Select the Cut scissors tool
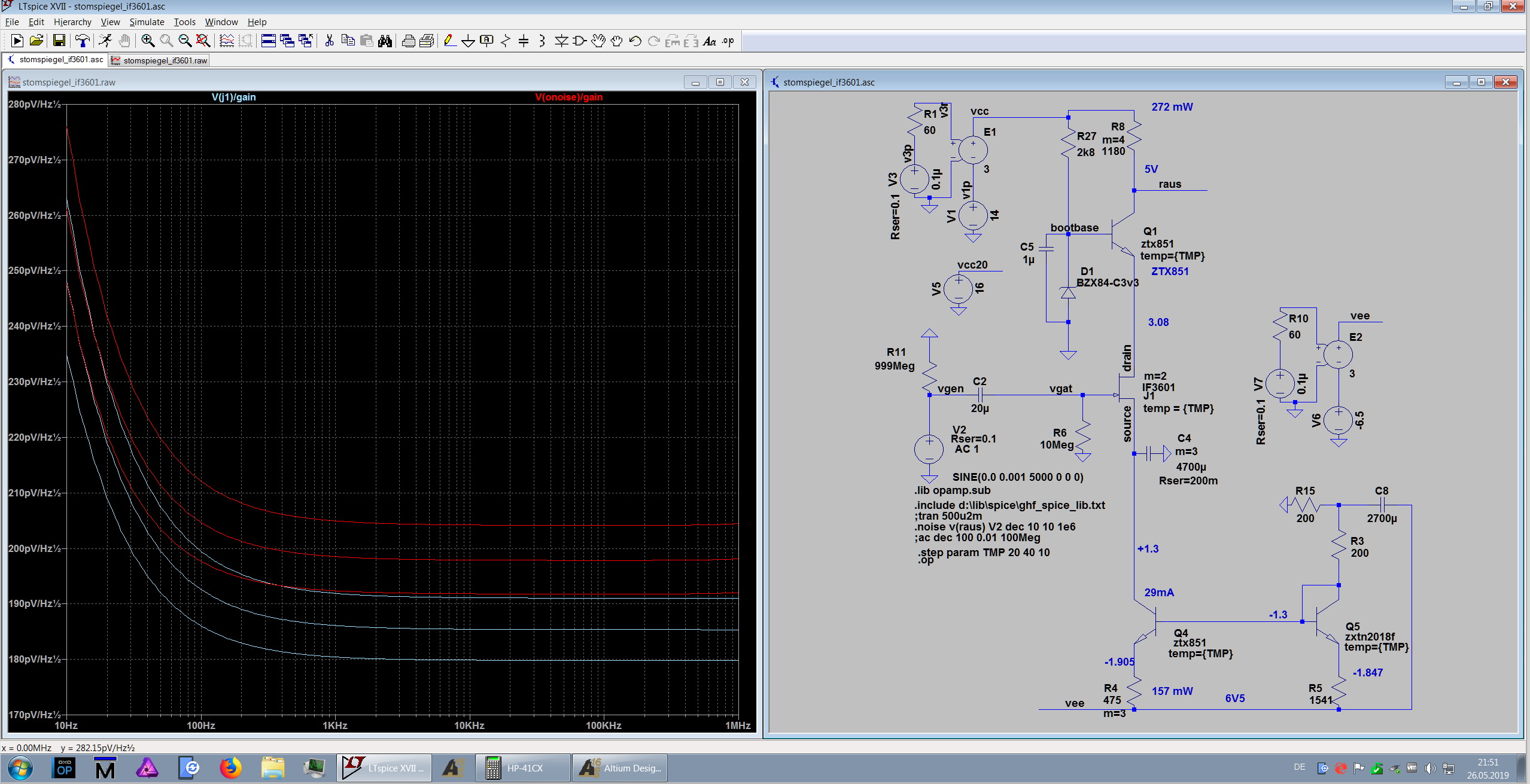This screenshot has height=784, width=1530. (329, 41)
